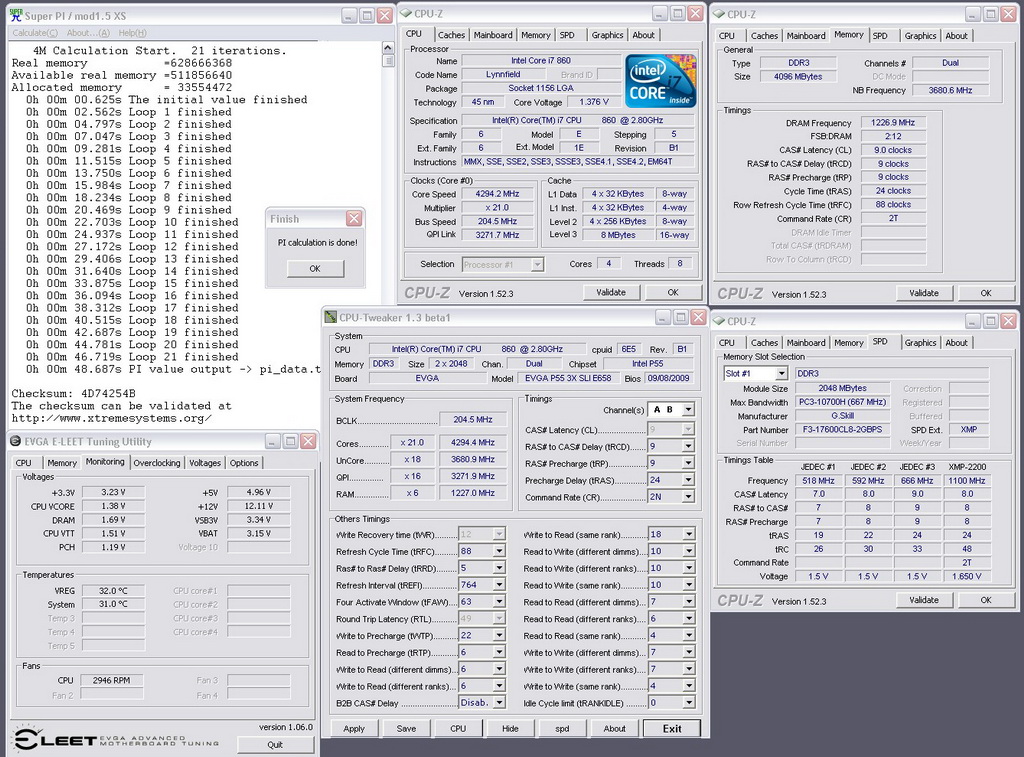Click the Intel Core i7 inside logo
The height and width of the screenshot is (757, 1024).
click(x=660, y=81)
